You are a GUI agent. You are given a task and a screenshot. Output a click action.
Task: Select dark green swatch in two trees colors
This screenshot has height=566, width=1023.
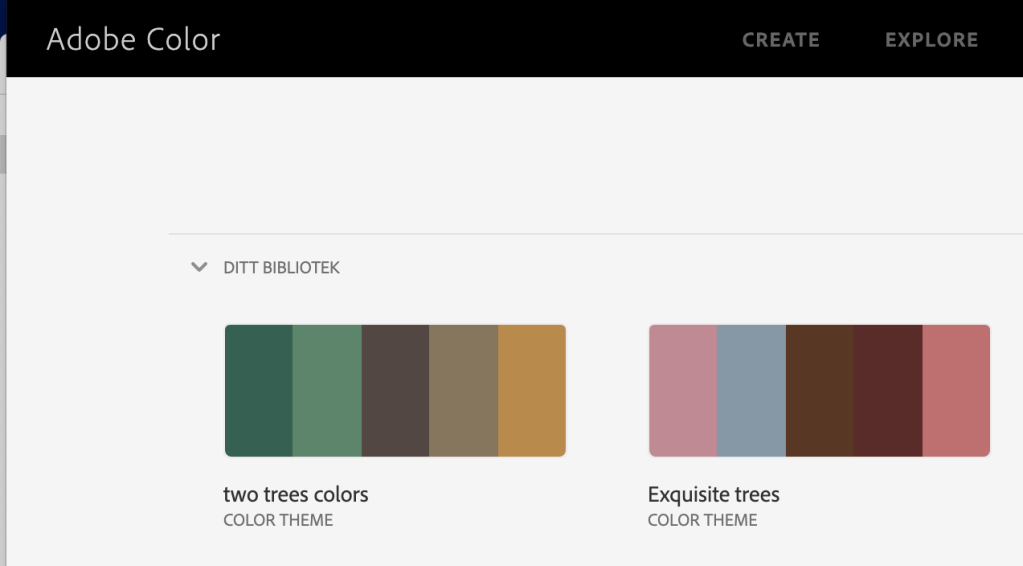[x=259, y=390]
